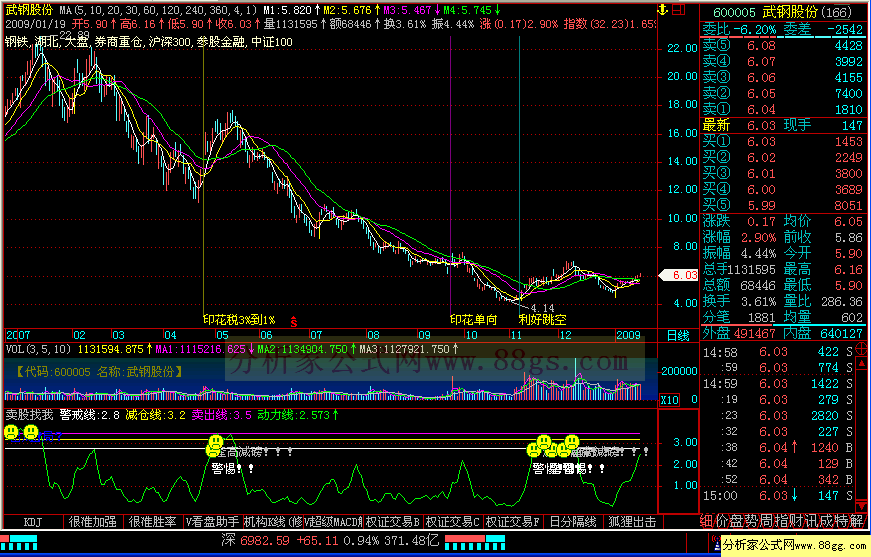The image size is (871, 557).
Task: Click the 最新 6.03 row
Action: [783, 126]
